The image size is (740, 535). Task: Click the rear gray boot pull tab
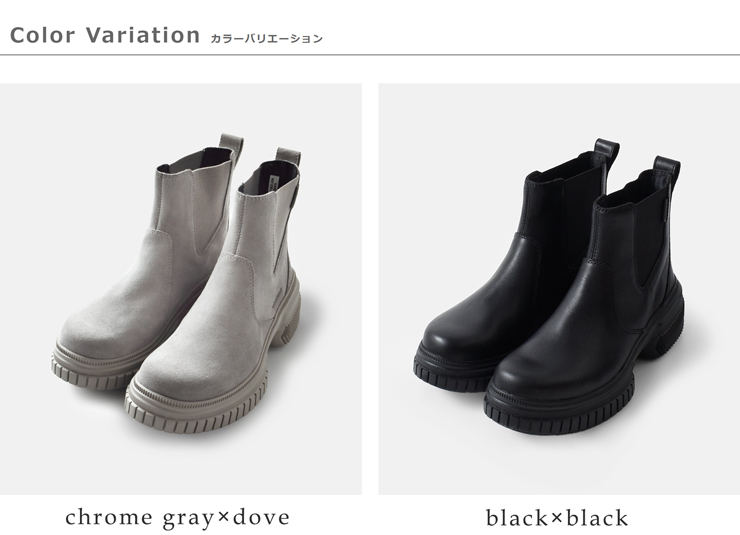(x=231, y=145)
